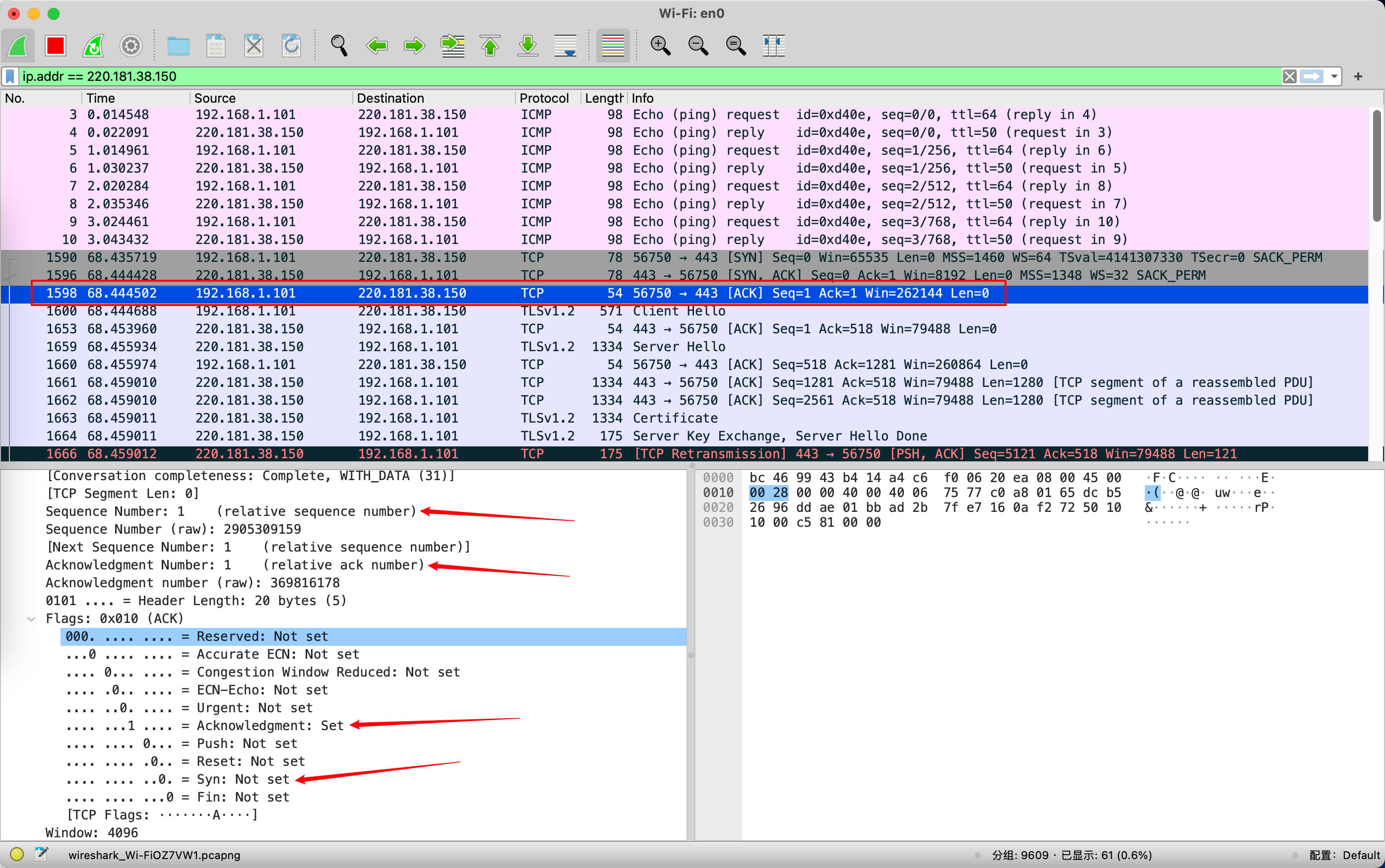Go forward in packet history

coord(414,45)
